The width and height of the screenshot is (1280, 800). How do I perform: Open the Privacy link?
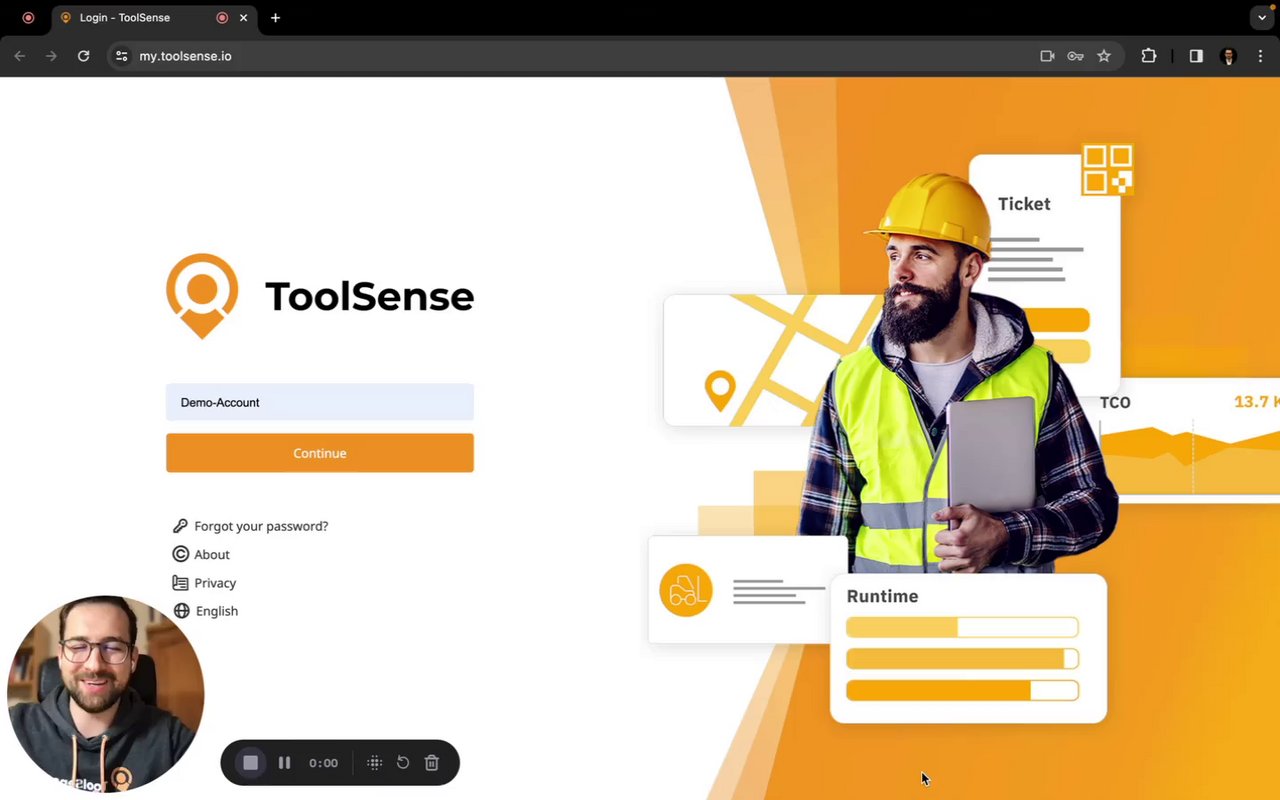(x=215, y=583)
